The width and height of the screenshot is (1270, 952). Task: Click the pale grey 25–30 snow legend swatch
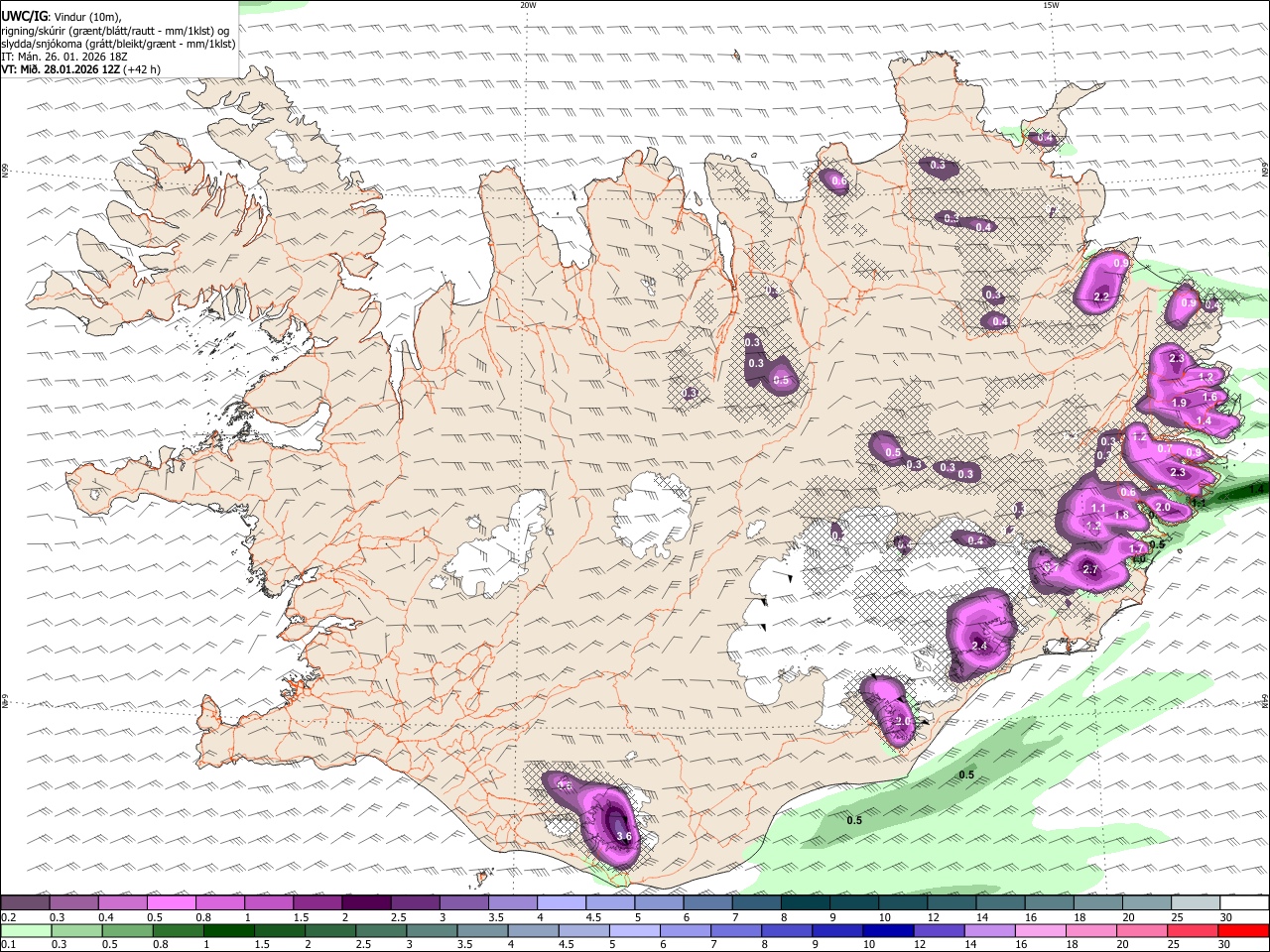pos(1195,902)
